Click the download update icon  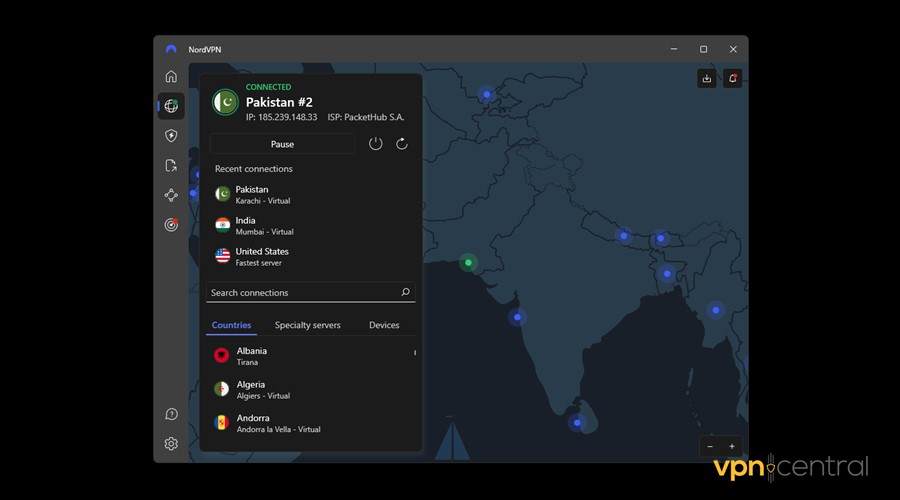(x=707, y=79)
